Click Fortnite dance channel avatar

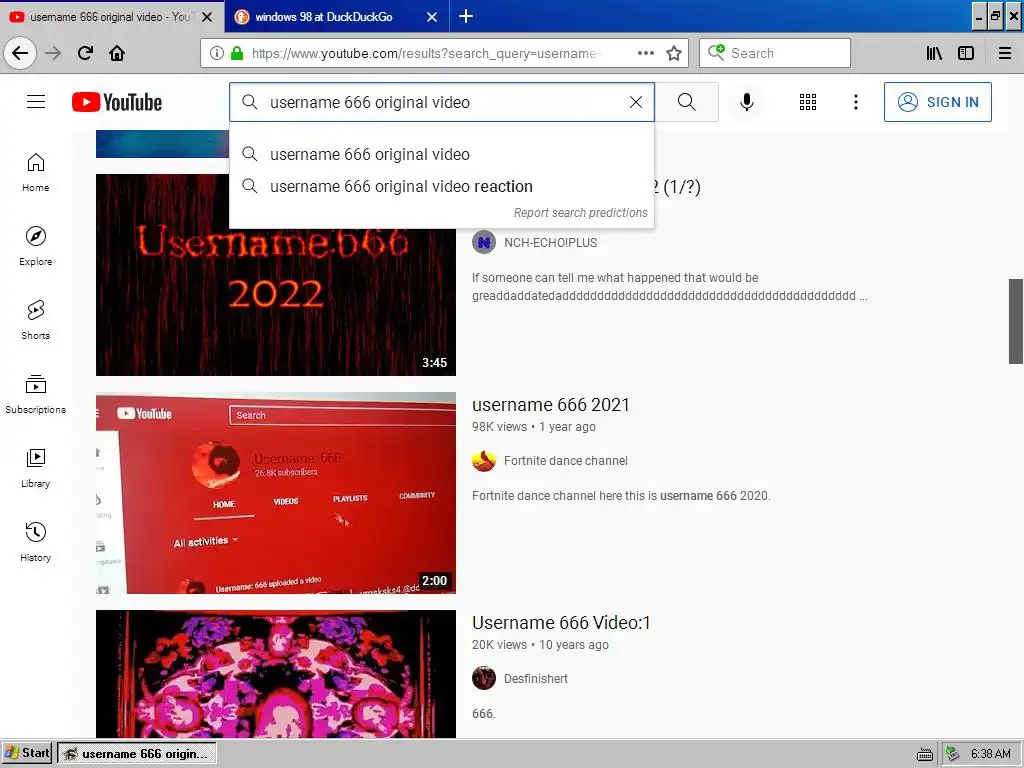pos(484,461)
